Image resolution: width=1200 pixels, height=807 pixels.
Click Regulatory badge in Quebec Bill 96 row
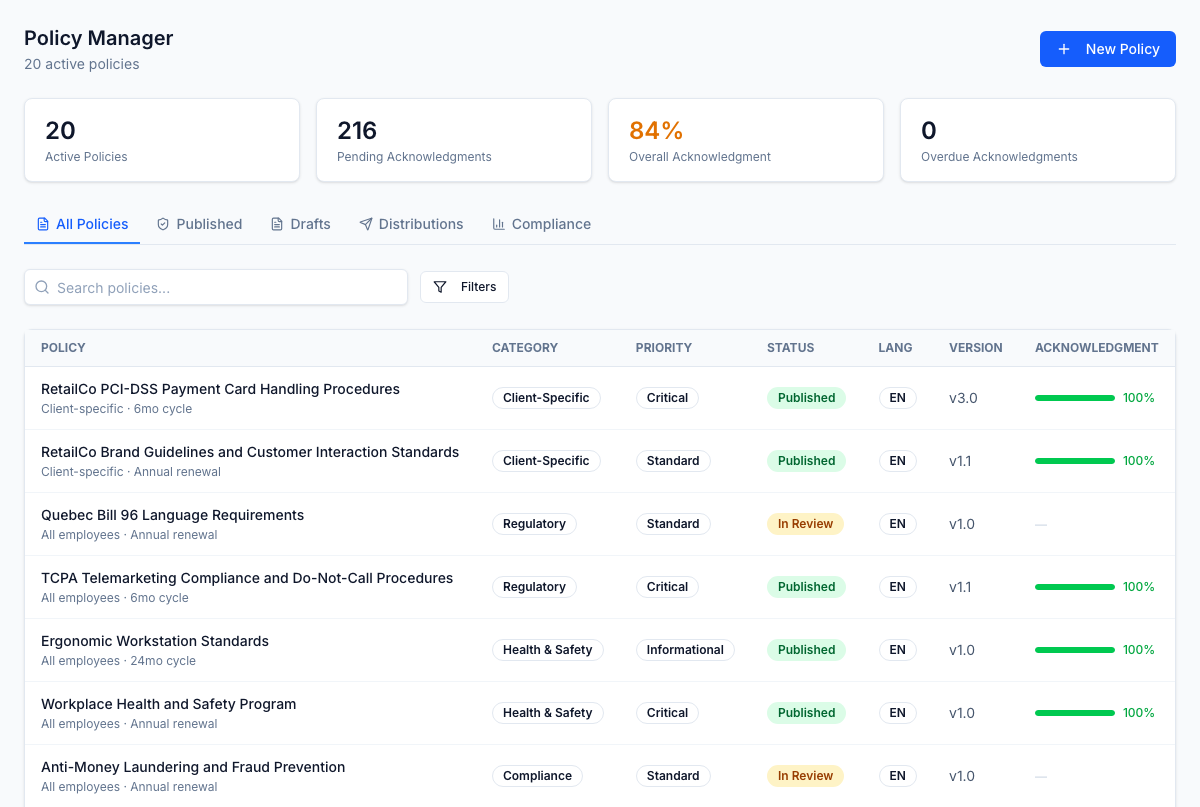click(534, 524)
